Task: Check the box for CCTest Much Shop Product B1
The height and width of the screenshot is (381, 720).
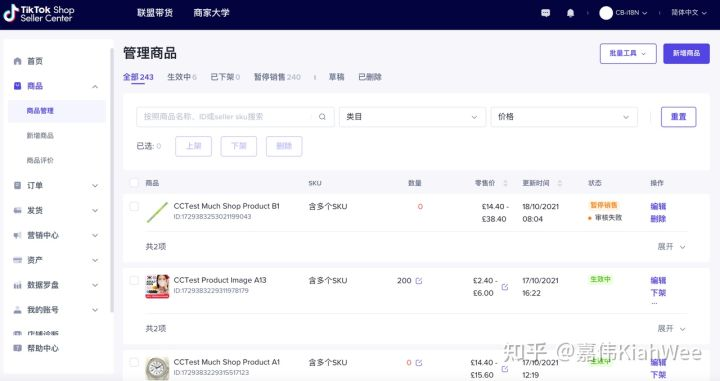Action: [x=134, y=206]
